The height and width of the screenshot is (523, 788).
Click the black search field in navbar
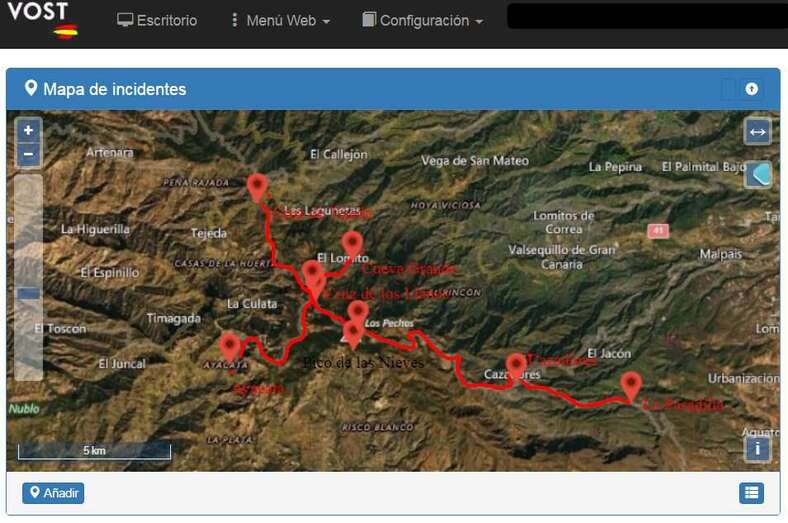tap(647, 16)
